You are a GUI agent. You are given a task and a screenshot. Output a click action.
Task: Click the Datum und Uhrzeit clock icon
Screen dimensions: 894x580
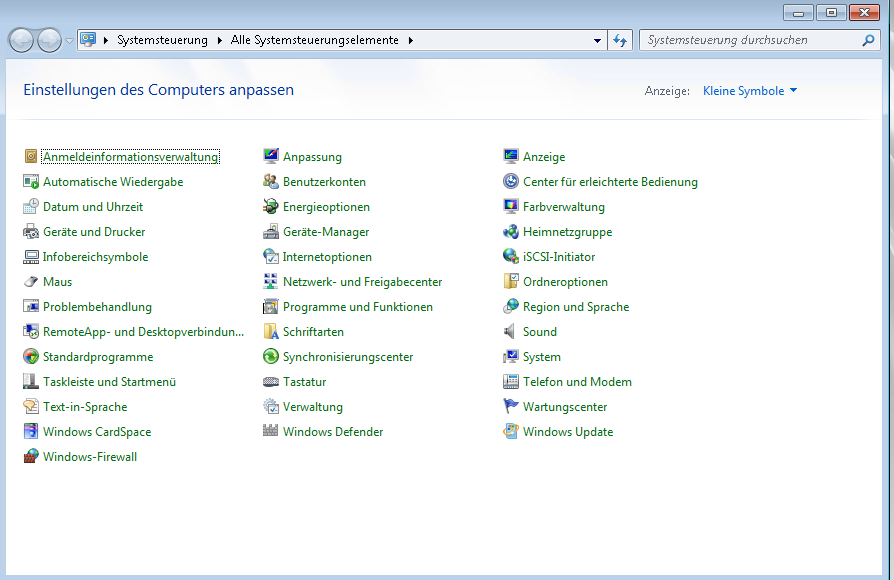click(31, 206)
